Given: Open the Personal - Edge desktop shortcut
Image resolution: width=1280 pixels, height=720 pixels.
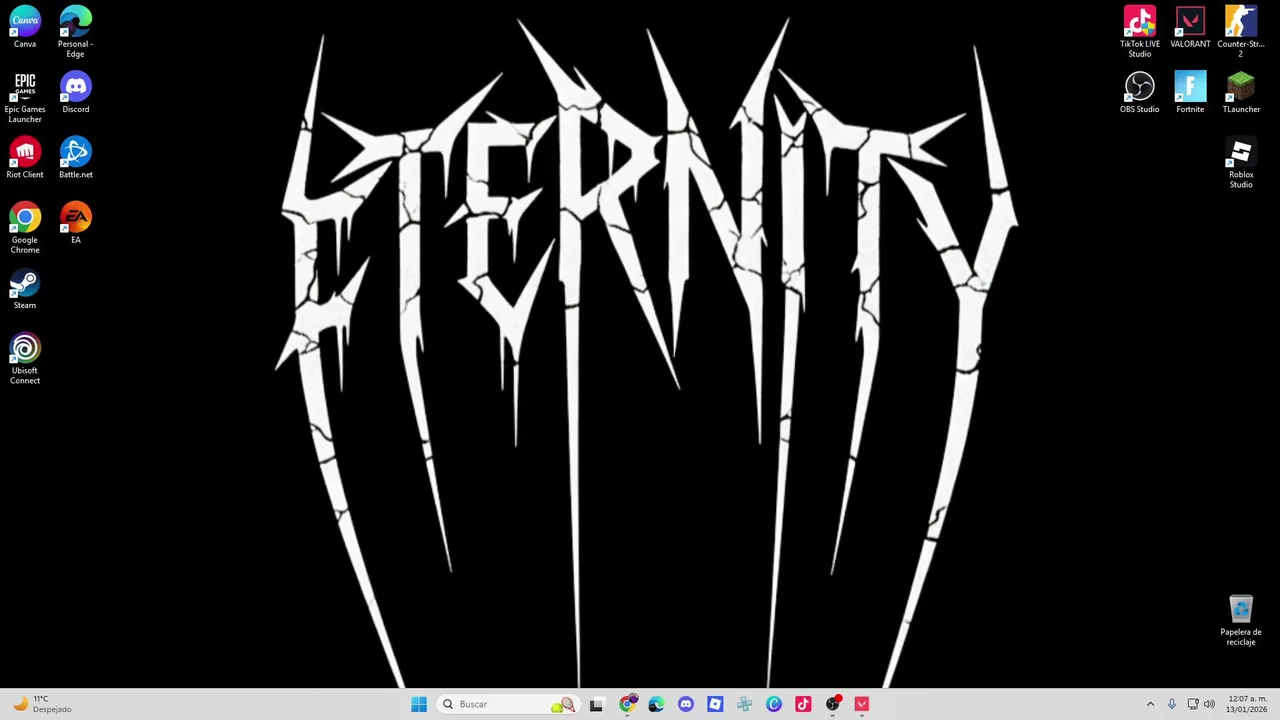Looking at the screenshot, I should [75, 32].
